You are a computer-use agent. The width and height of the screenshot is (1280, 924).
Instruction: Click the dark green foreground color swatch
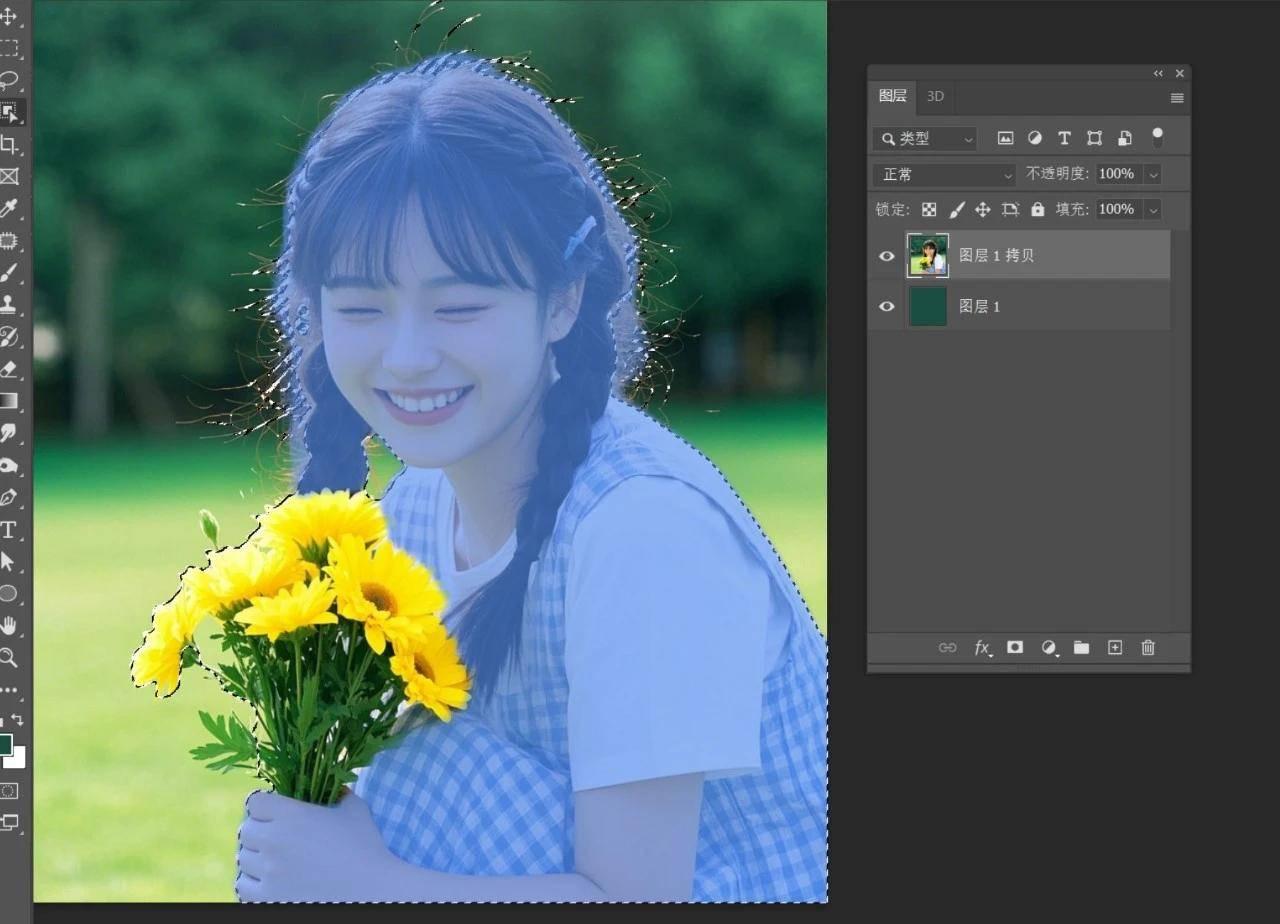(5, 744)
